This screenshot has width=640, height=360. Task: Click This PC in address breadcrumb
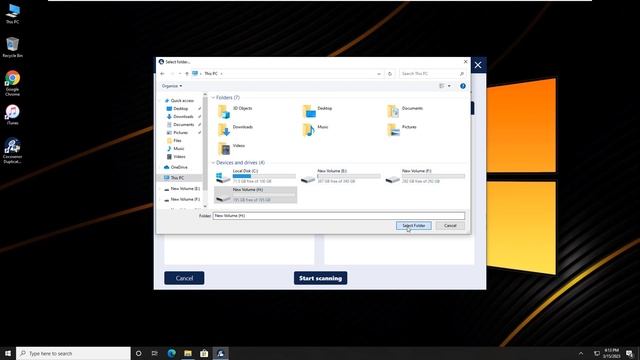point(211,73)
